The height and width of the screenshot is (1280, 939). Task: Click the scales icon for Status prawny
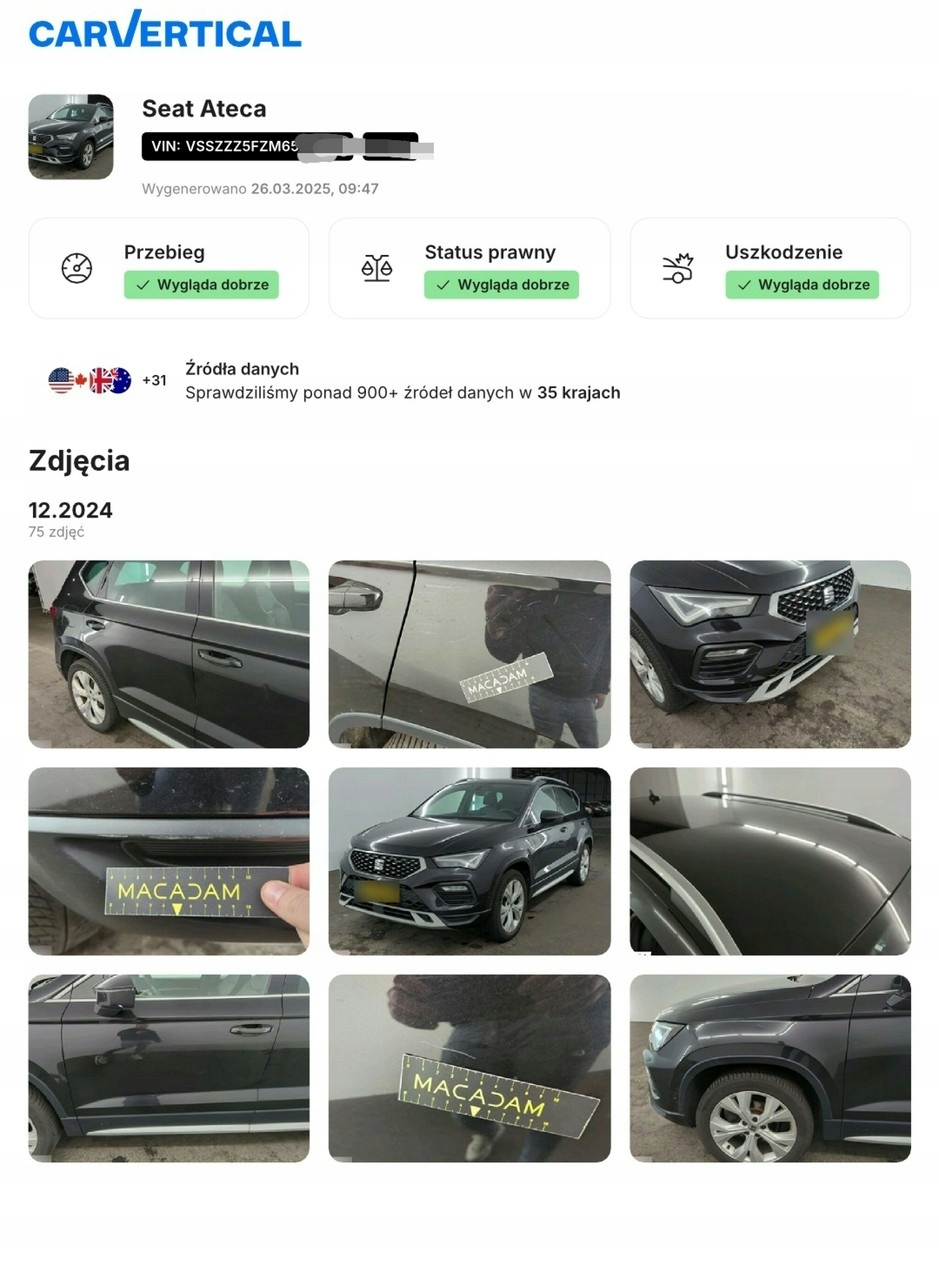coord(377,268)
